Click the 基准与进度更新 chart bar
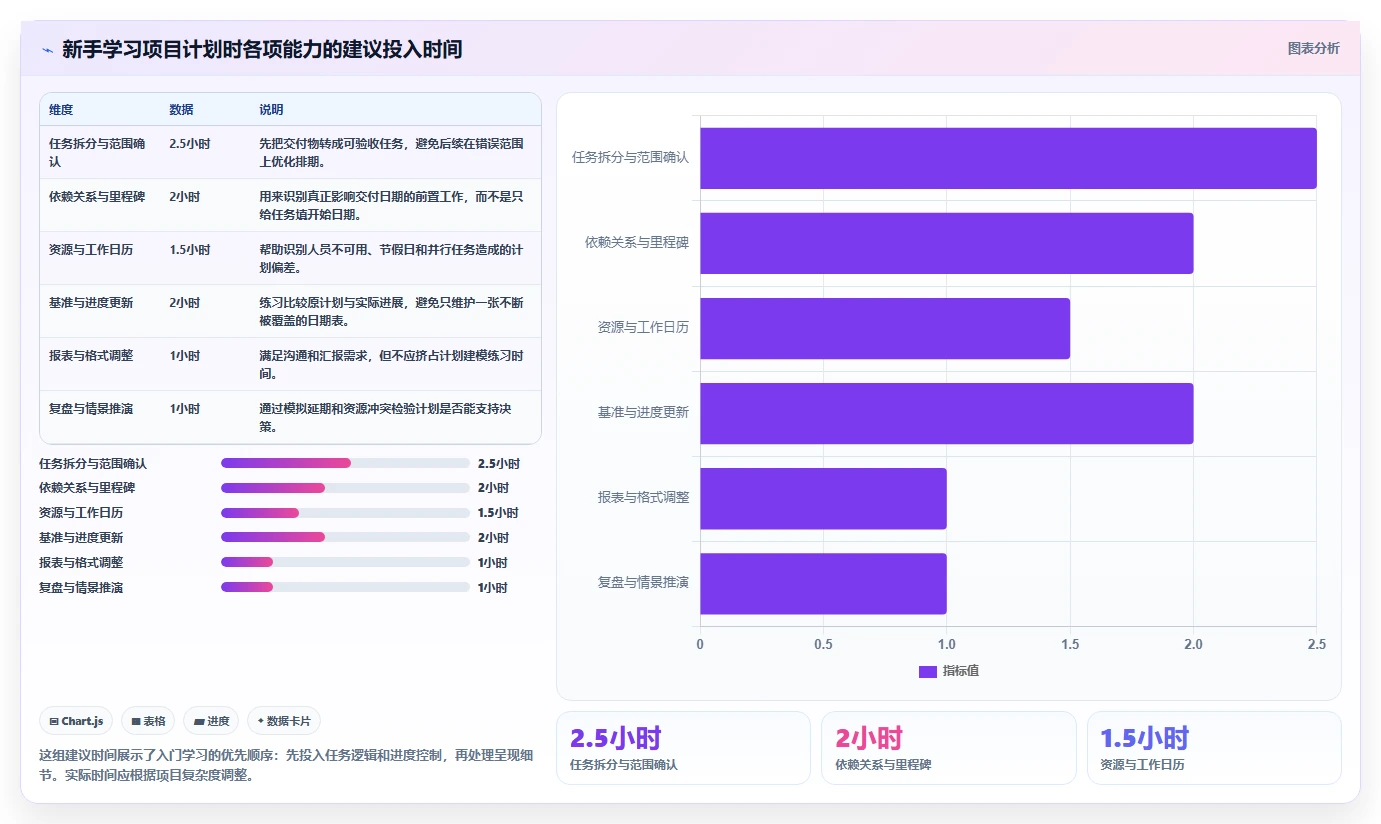This screenshot has height=824, width=1381. click(946, 413)
